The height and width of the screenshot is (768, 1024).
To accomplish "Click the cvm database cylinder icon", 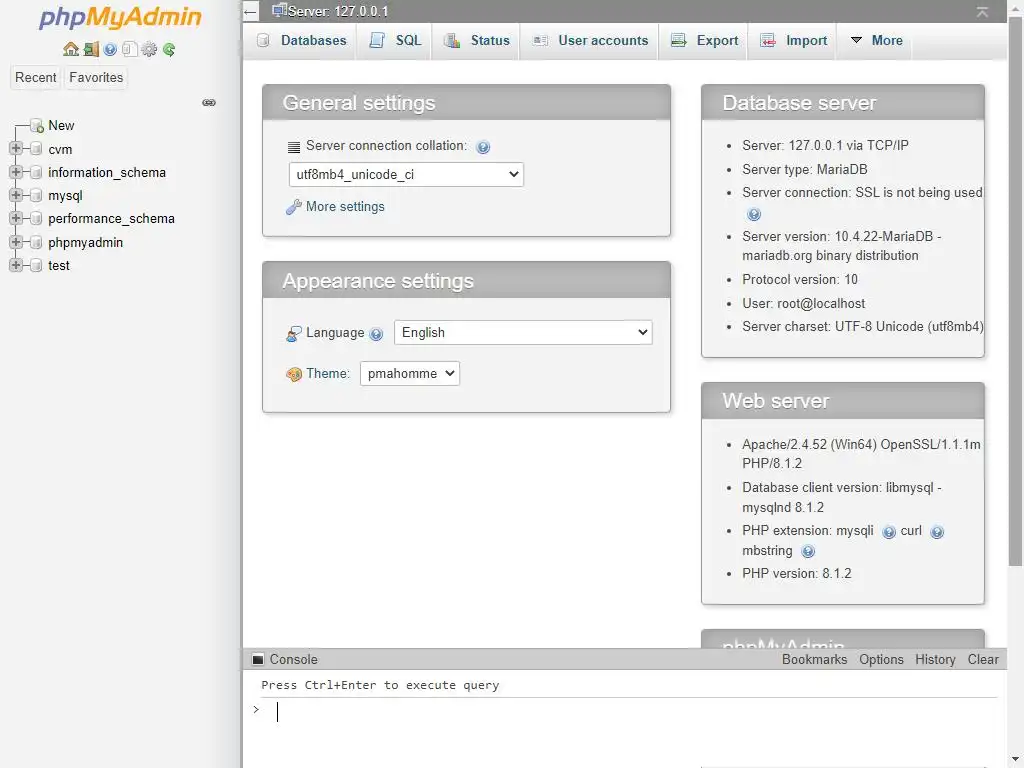I will 37,149.
